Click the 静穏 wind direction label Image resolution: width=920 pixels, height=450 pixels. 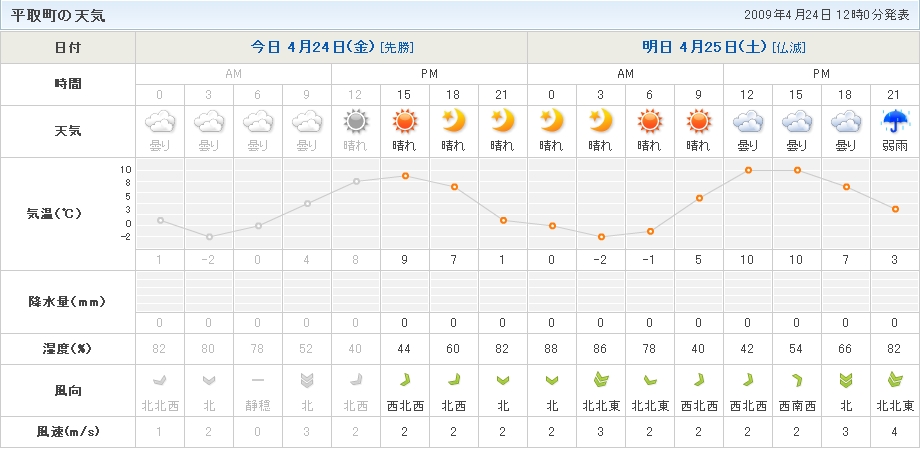point(258,405)
